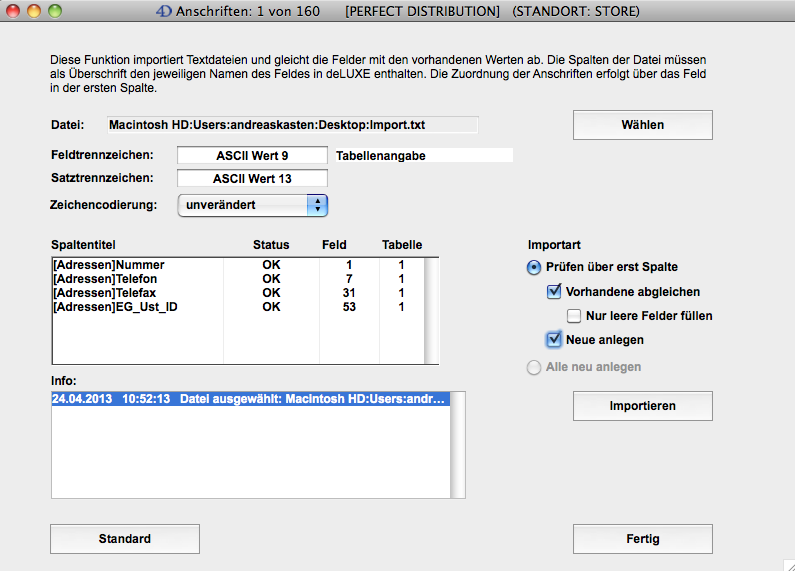Screen dimensions: 795x571
Task: Enable 'Nur leere Felder füllen' checkbox
Action: pyautogui.click(x=574, y=316)
